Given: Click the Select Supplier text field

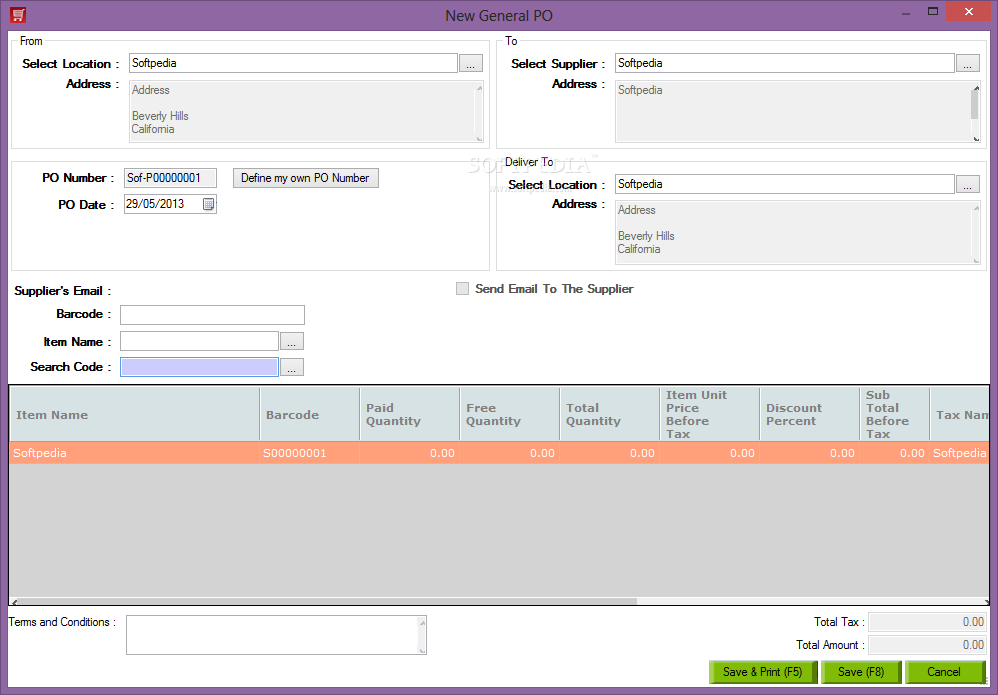Looking at the screenshot, I should [x=785, y=63].
